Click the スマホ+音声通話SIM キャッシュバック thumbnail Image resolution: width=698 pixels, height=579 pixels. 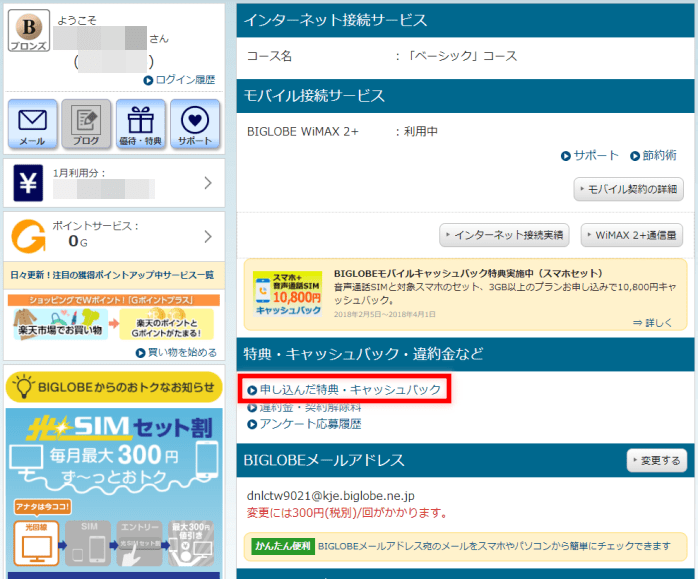288,293
